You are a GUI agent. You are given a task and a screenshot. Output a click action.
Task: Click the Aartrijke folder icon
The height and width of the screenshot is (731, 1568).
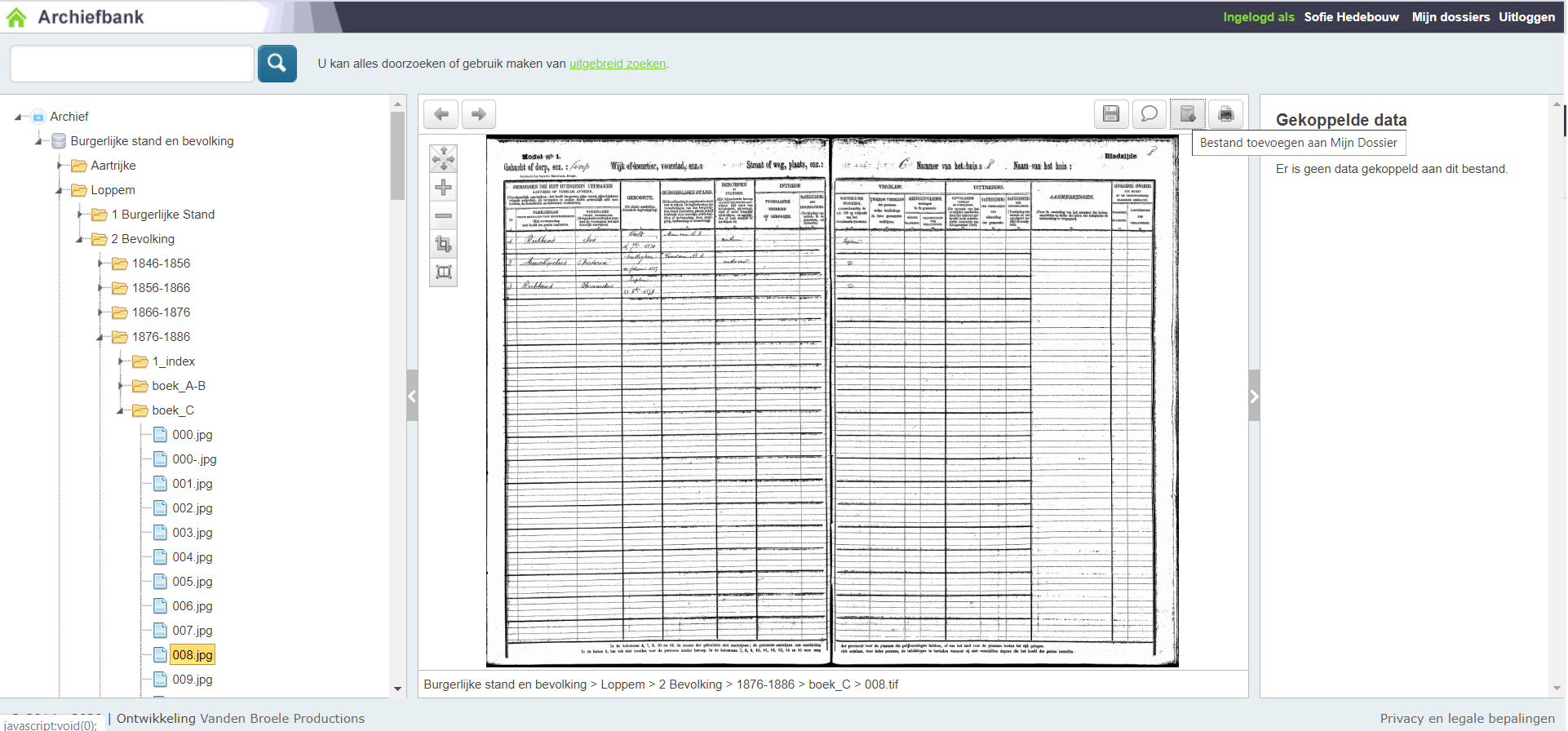[x=79, y=166]
